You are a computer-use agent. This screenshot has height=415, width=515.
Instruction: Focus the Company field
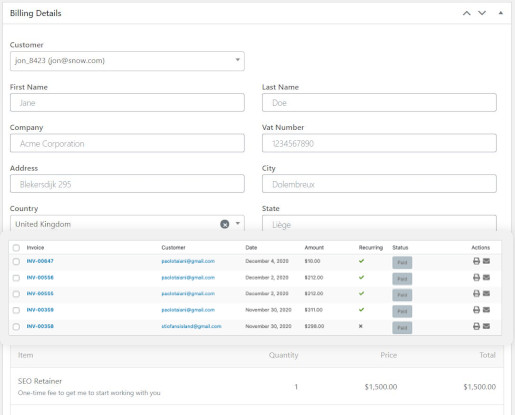pyautogui.click(x=127, y=143)
